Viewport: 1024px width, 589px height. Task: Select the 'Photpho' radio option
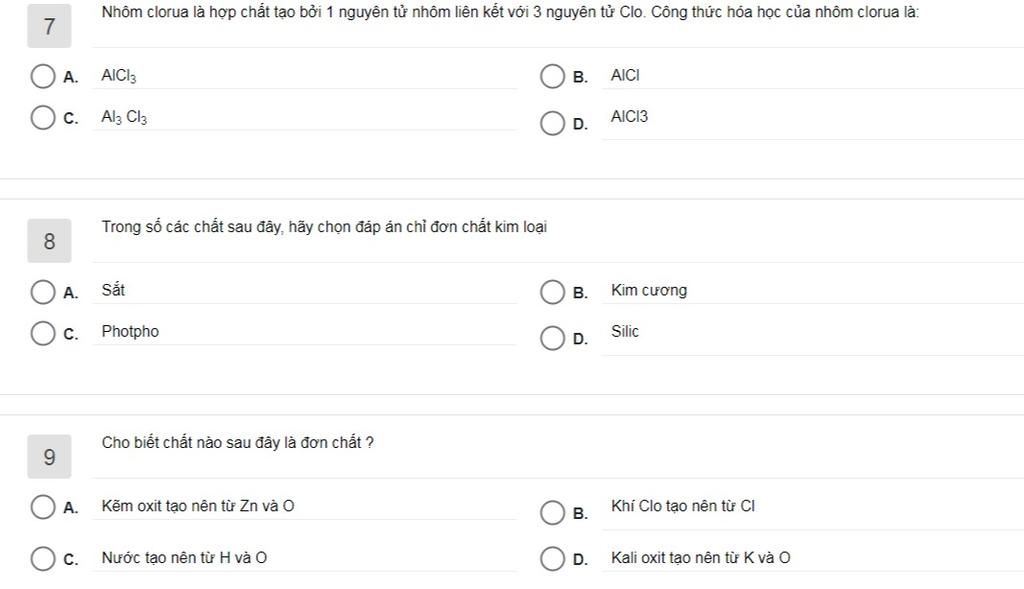[43, 333]
